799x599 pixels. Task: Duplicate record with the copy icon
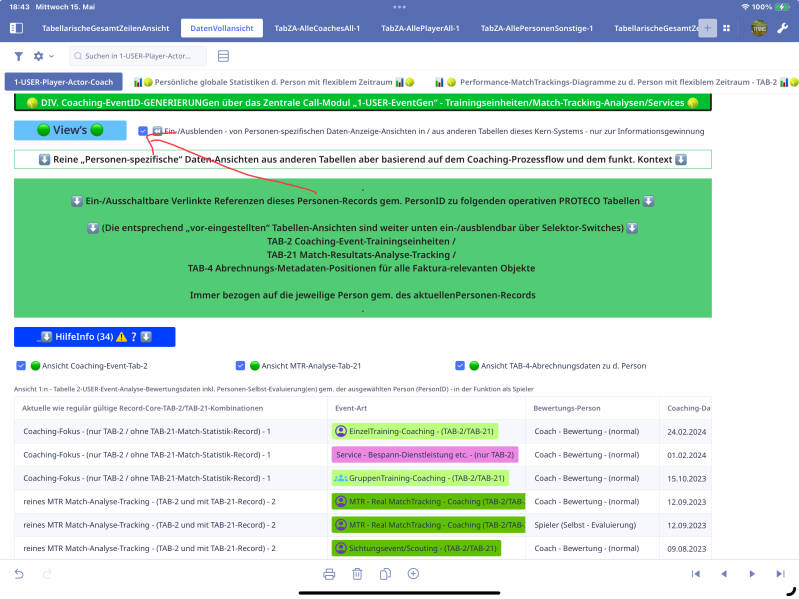[x=385, y=574]
